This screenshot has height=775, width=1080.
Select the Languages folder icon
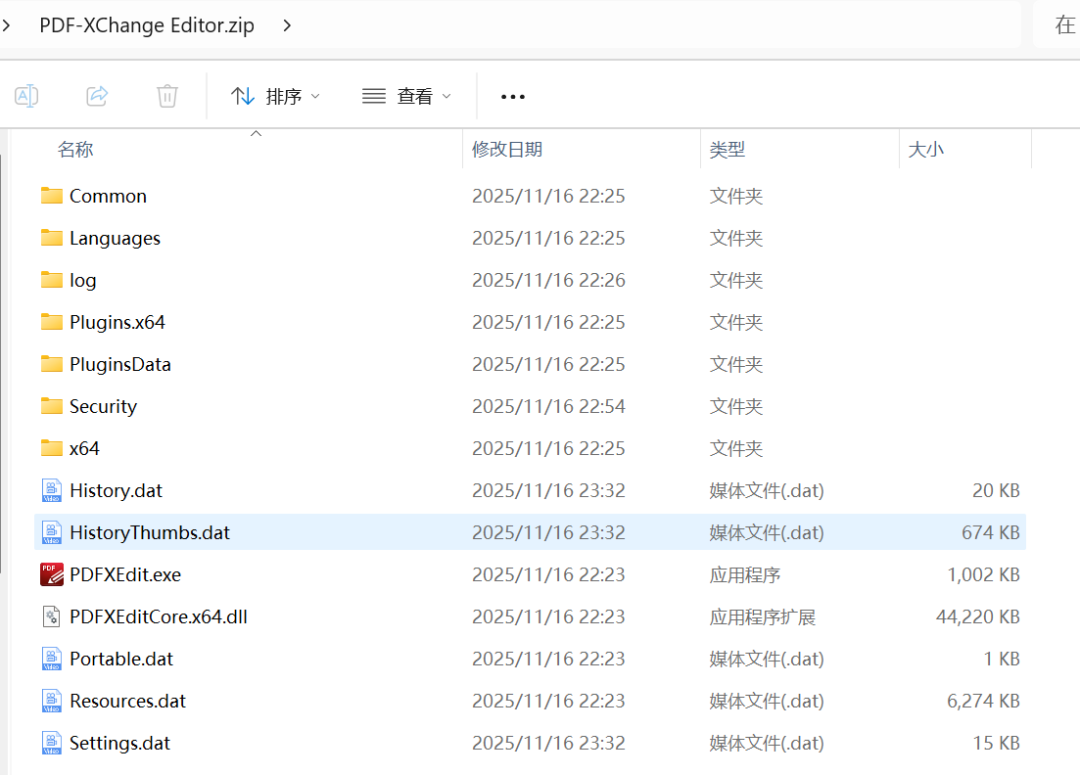52,238
